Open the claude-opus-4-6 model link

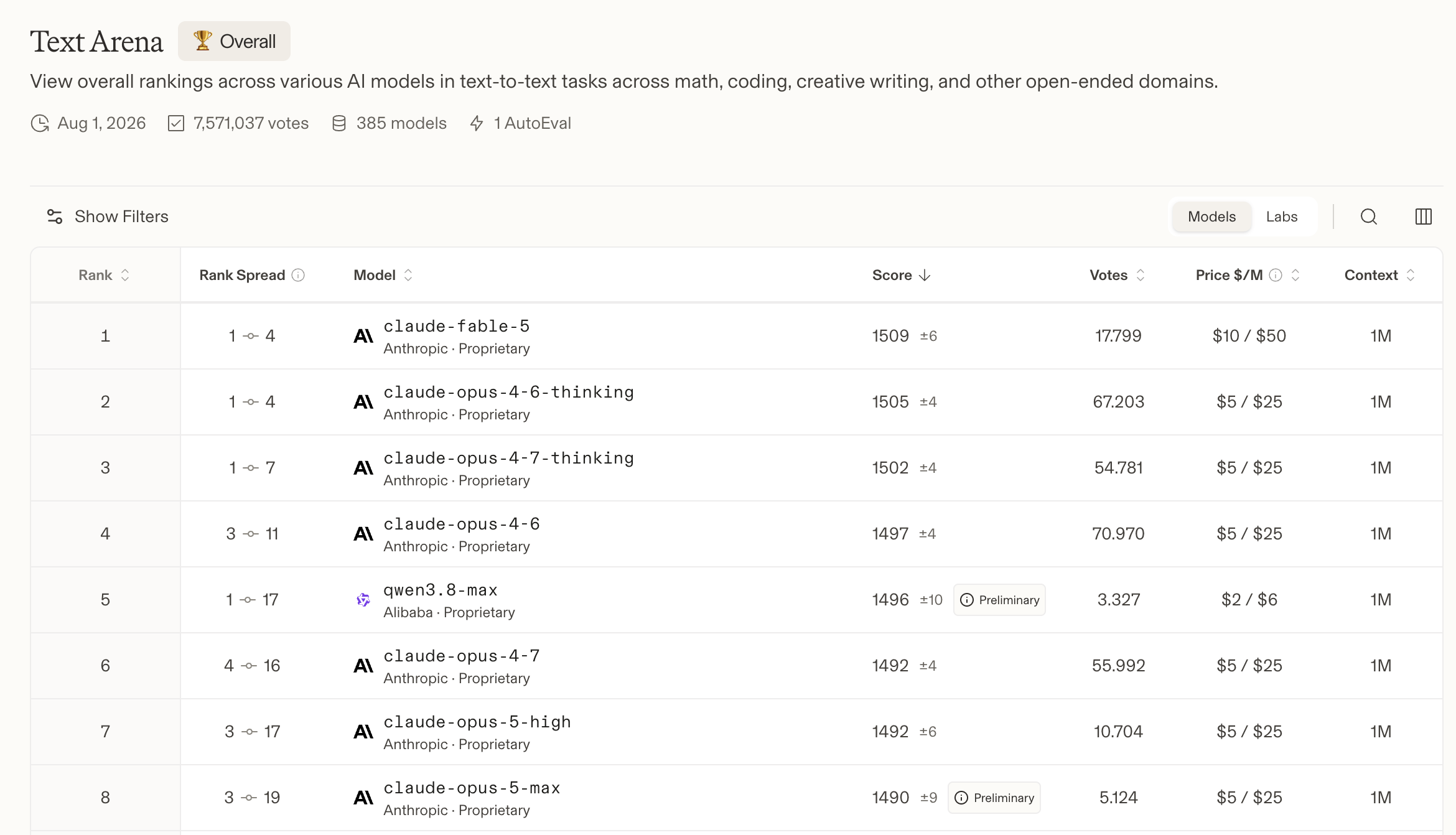[x=462, y=524]
